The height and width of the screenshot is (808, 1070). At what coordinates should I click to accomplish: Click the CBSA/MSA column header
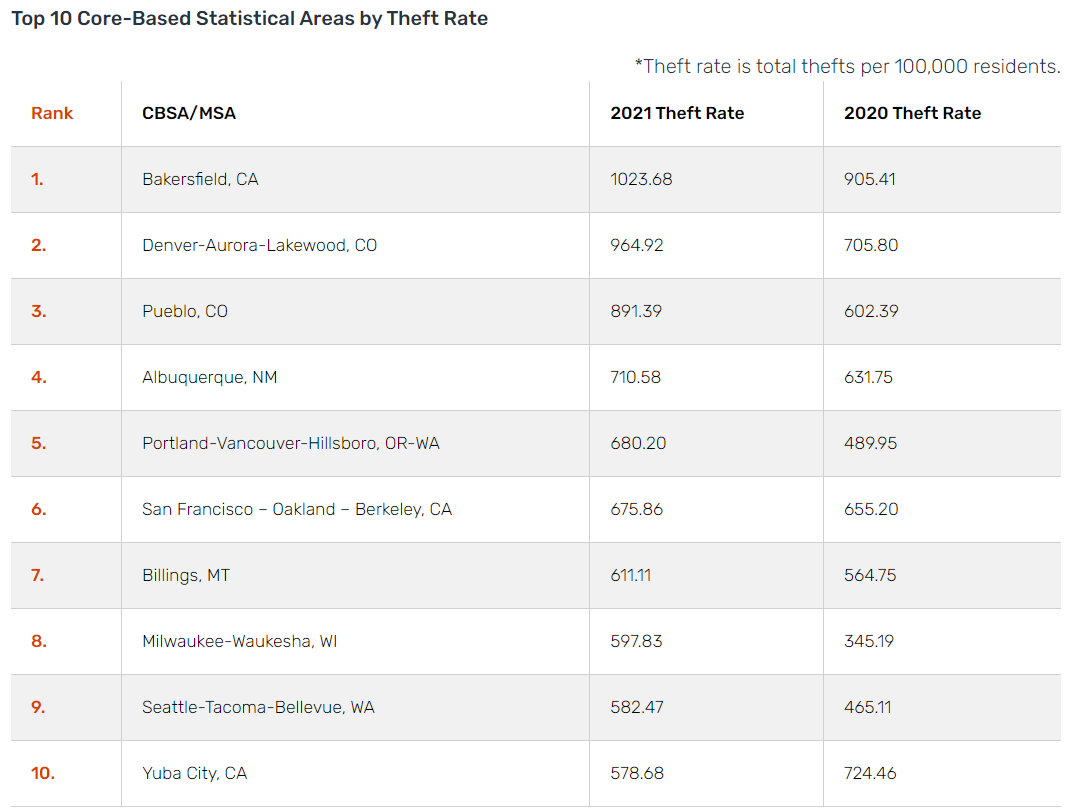point(189,113)
